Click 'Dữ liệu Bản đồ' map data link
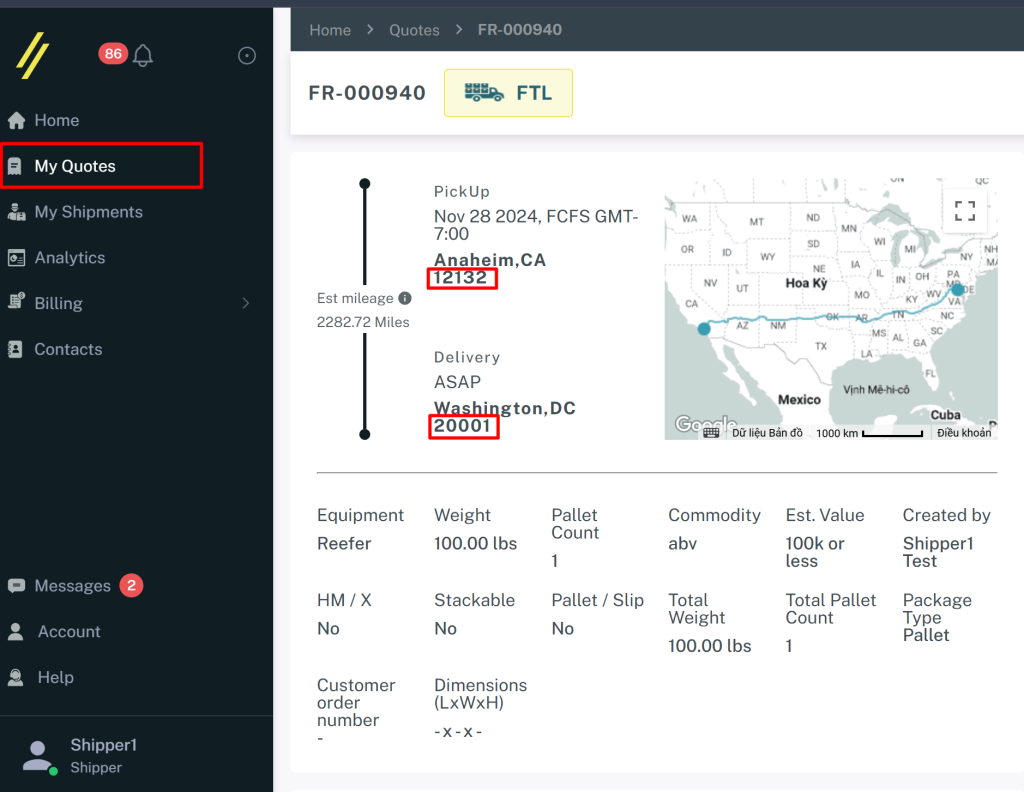The image size is (1024, 792). tap(767, 433)
